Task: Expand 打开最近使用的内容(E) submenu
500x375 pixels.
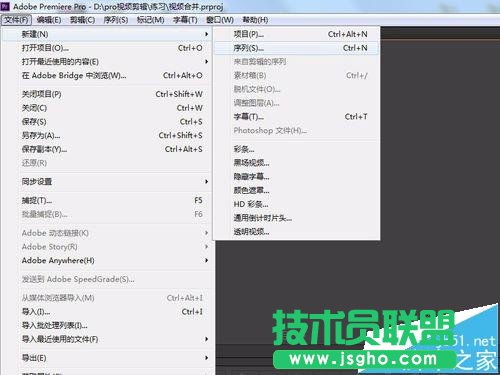Action: click(107, 62)
